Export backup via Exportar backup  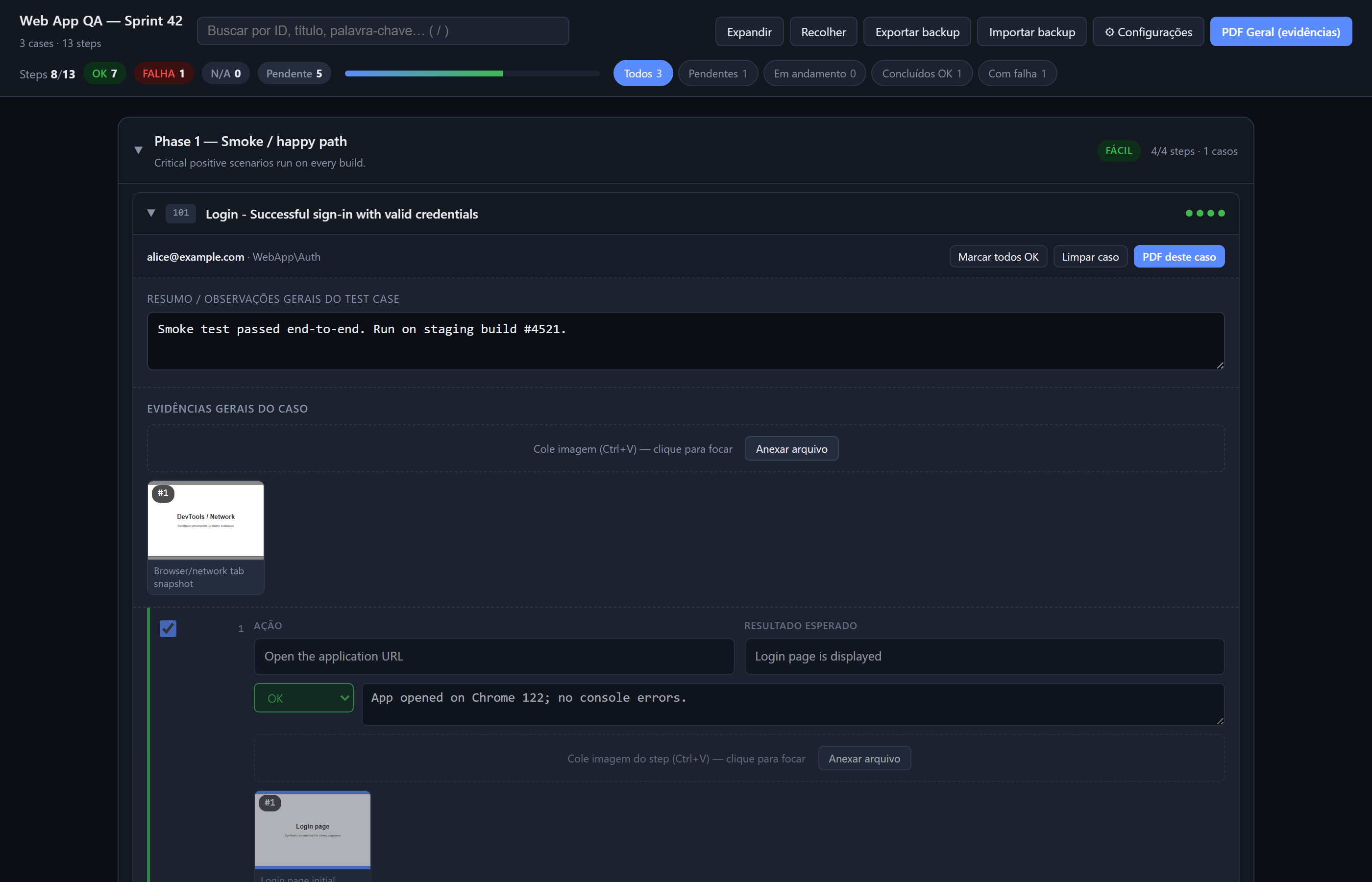click(917, 31)
